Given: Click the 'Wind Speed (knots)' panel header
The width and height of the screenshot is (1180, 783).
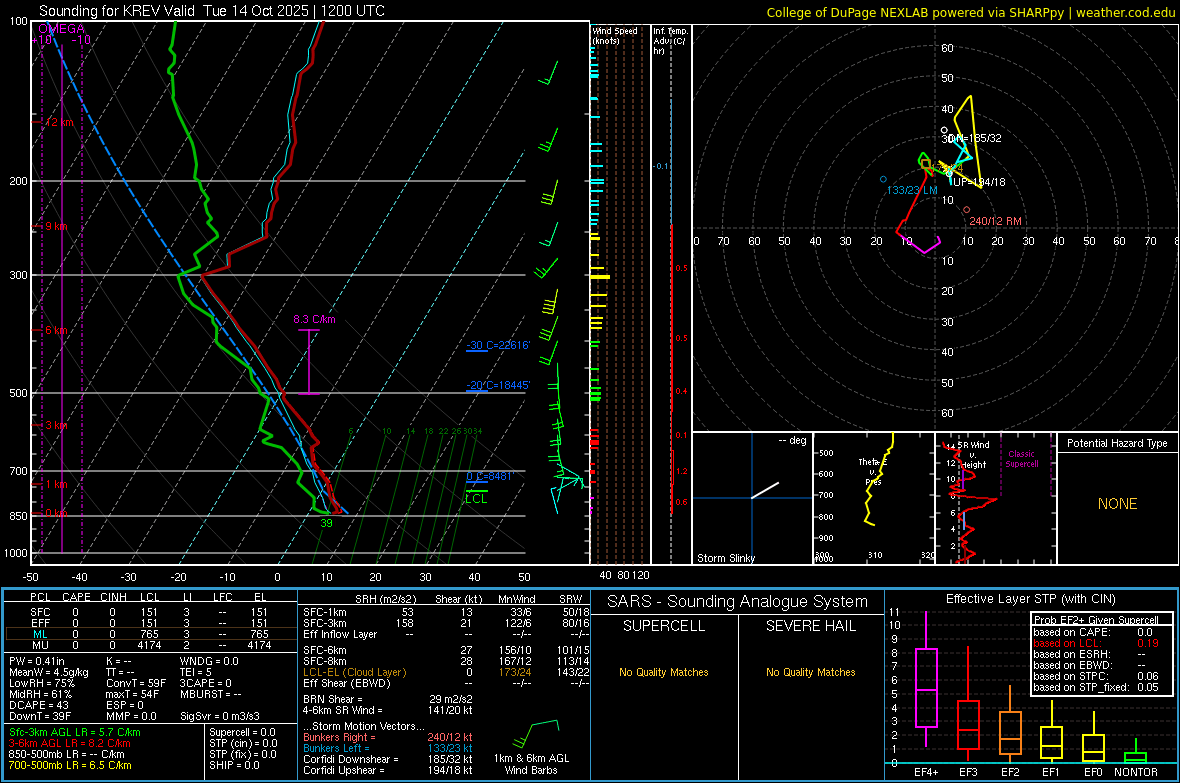Looking at the screenshot, I should (x=614, y=35).
